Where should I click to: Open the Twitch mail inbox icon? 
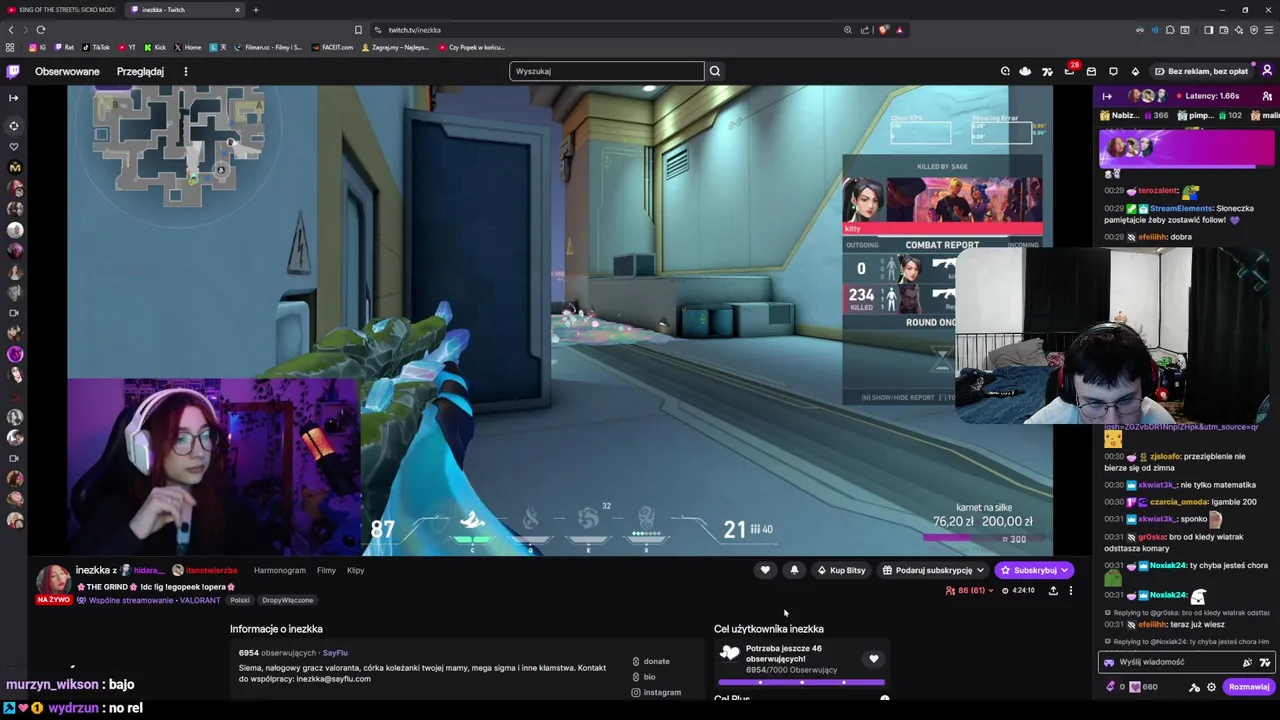(x=1091, y=71)
